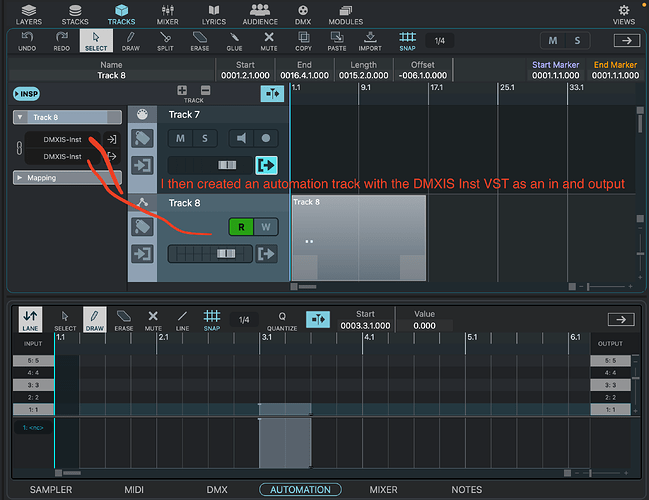This screenshot has width=649, height=500.
Task: Toggle the follow-playhead button above tracks
Action: tap(272, 94)
